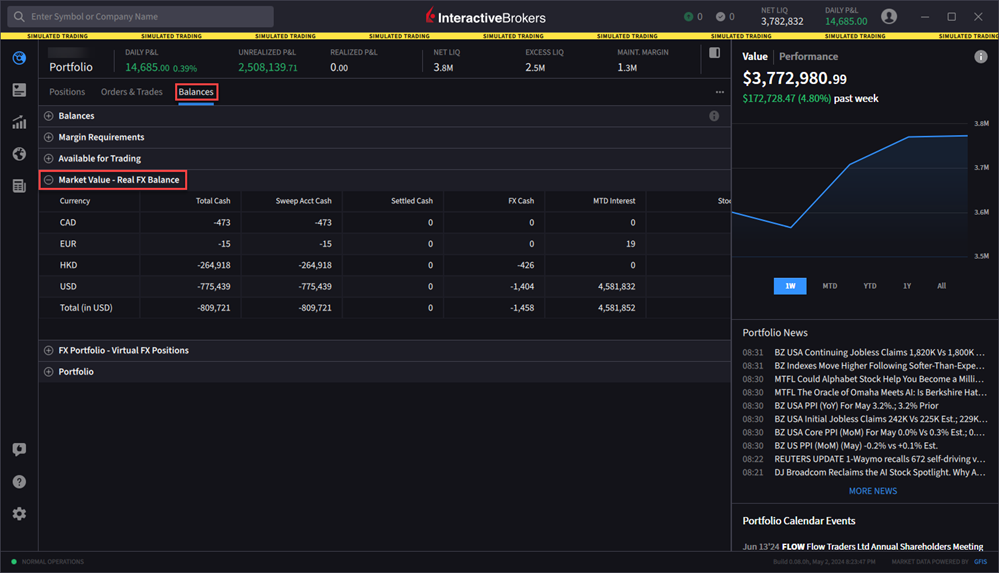The height and width of the screenshot is (573, 999).
Task: Click the FX Cash column header
Action: tap(521, 201)
